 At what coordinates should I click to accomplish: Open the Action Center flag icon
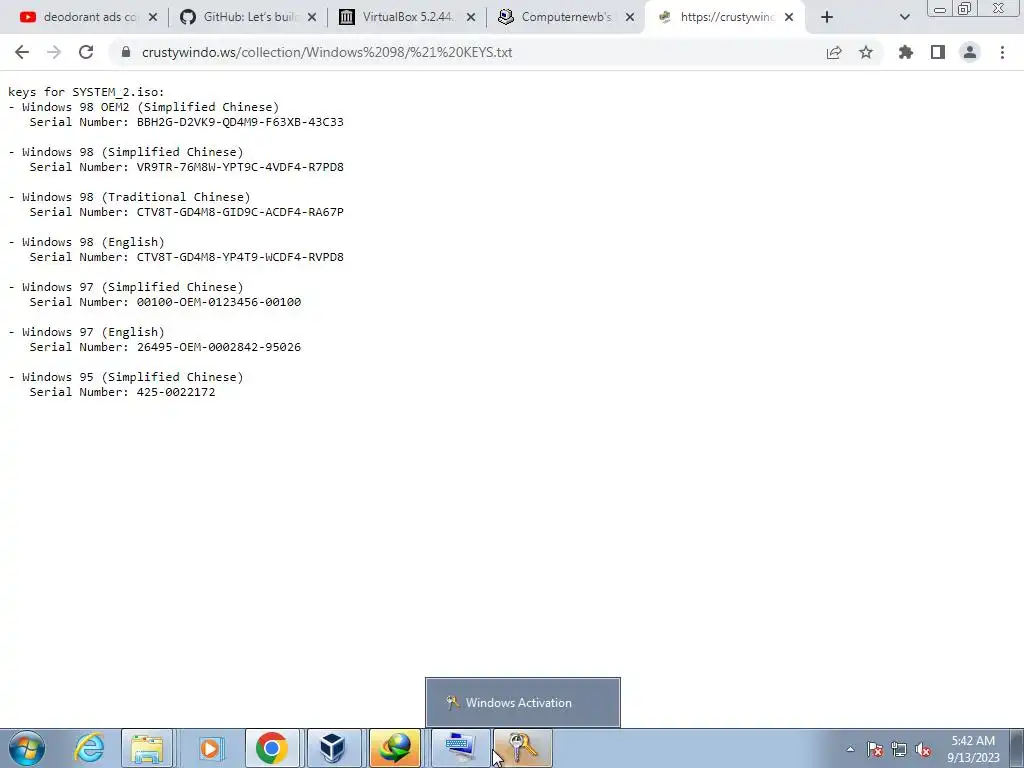pos(874,749)
